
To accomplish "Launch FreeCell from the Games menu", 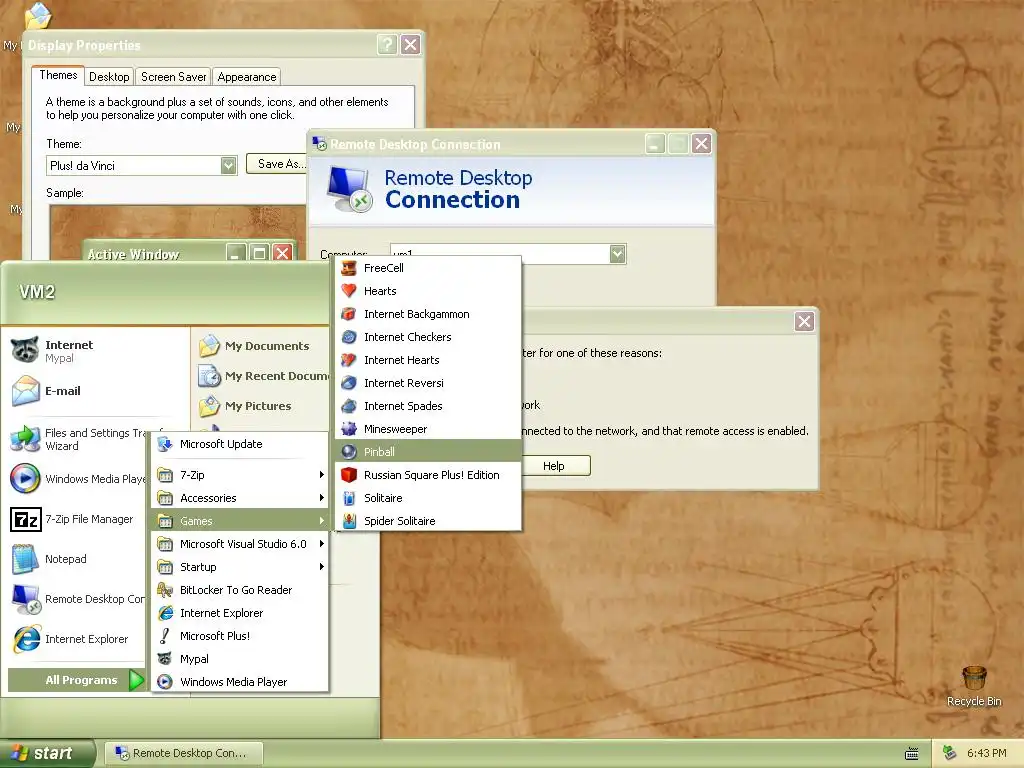I will coord(428,268).
